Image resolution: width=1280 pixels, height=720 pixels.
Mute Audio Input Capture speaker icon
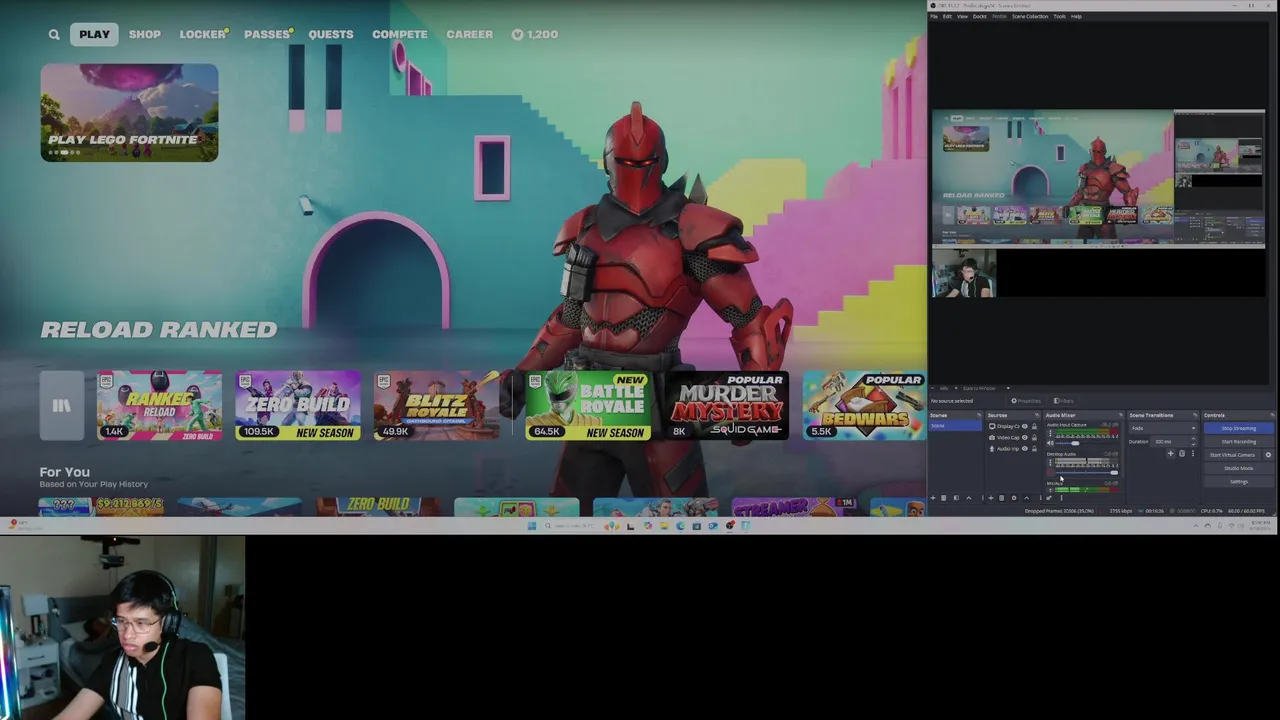[x=1050, y=443]
